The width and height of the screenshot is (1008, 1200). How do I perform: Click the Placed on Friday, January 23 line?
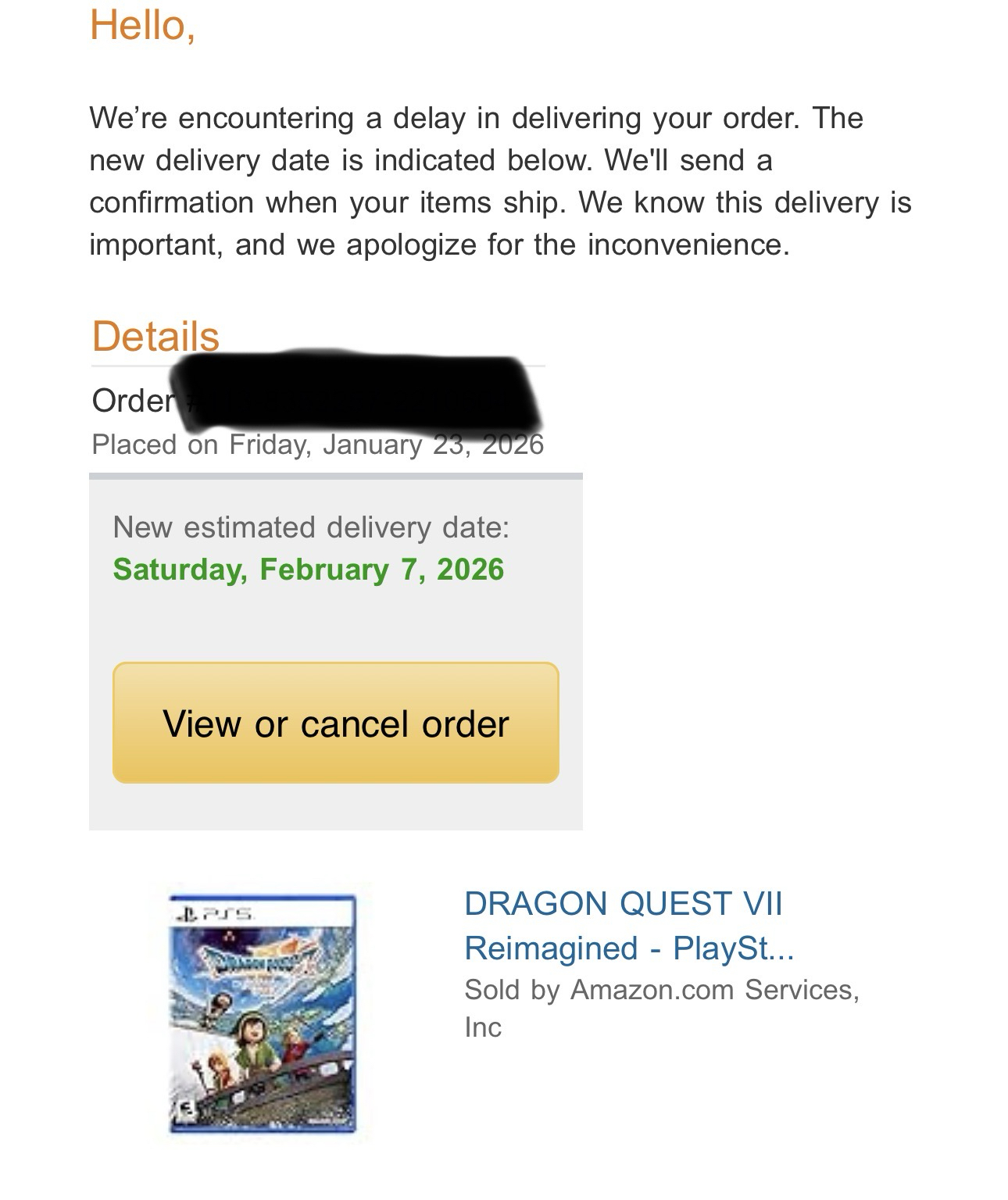(317, 445)
